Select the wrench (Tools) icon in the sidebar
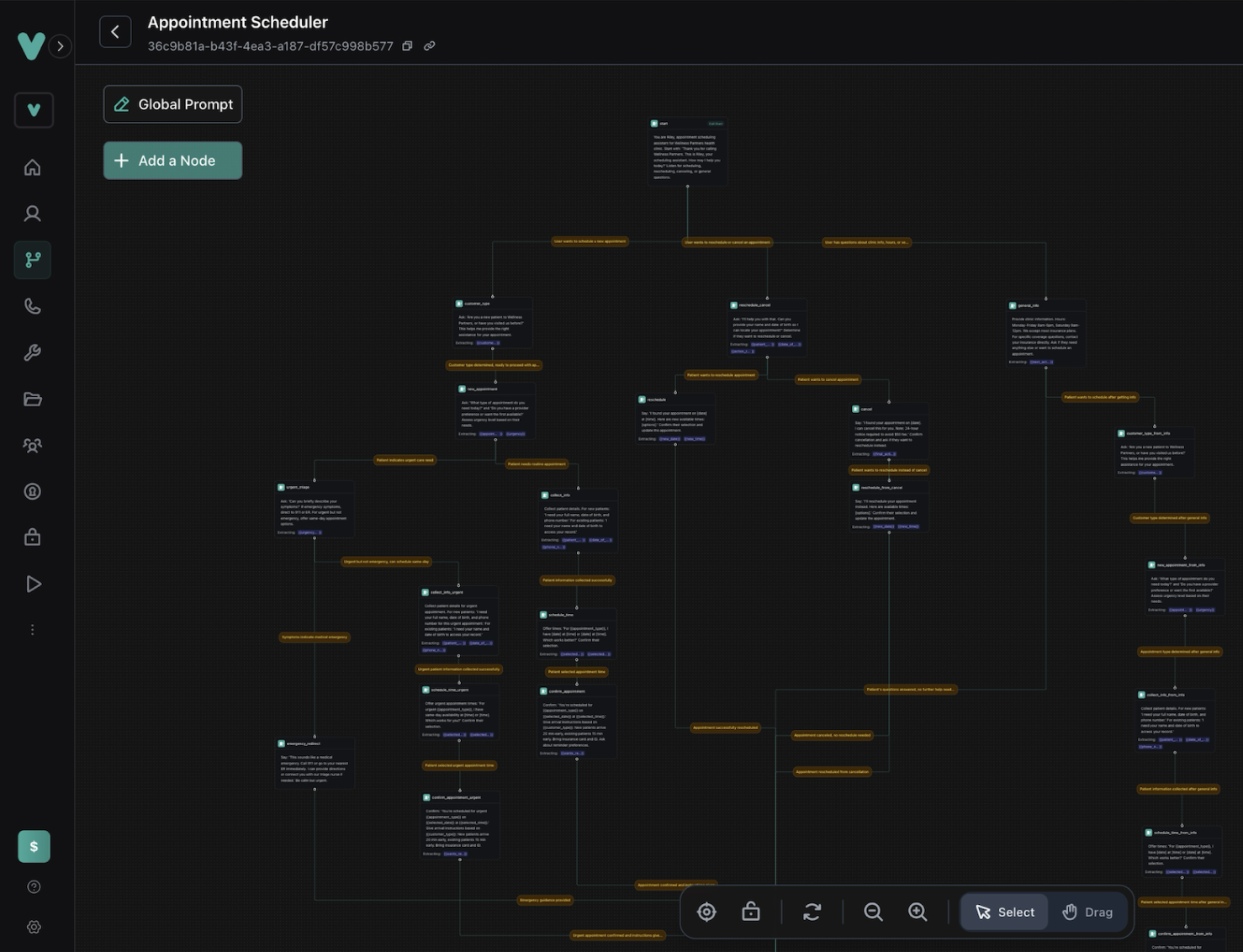Screen dimensions: 1243x952 33,352
